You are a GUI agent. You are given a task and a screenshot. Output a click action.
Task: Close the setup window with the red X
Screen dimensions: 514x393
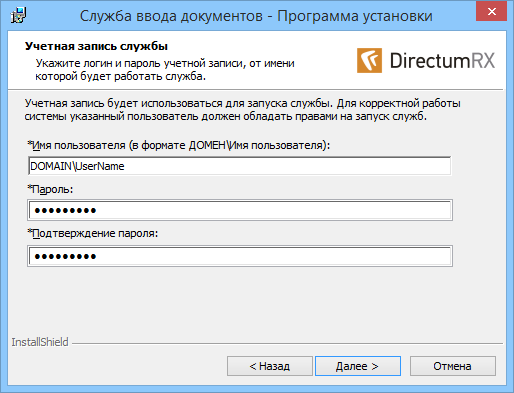(x=492, y=12)
